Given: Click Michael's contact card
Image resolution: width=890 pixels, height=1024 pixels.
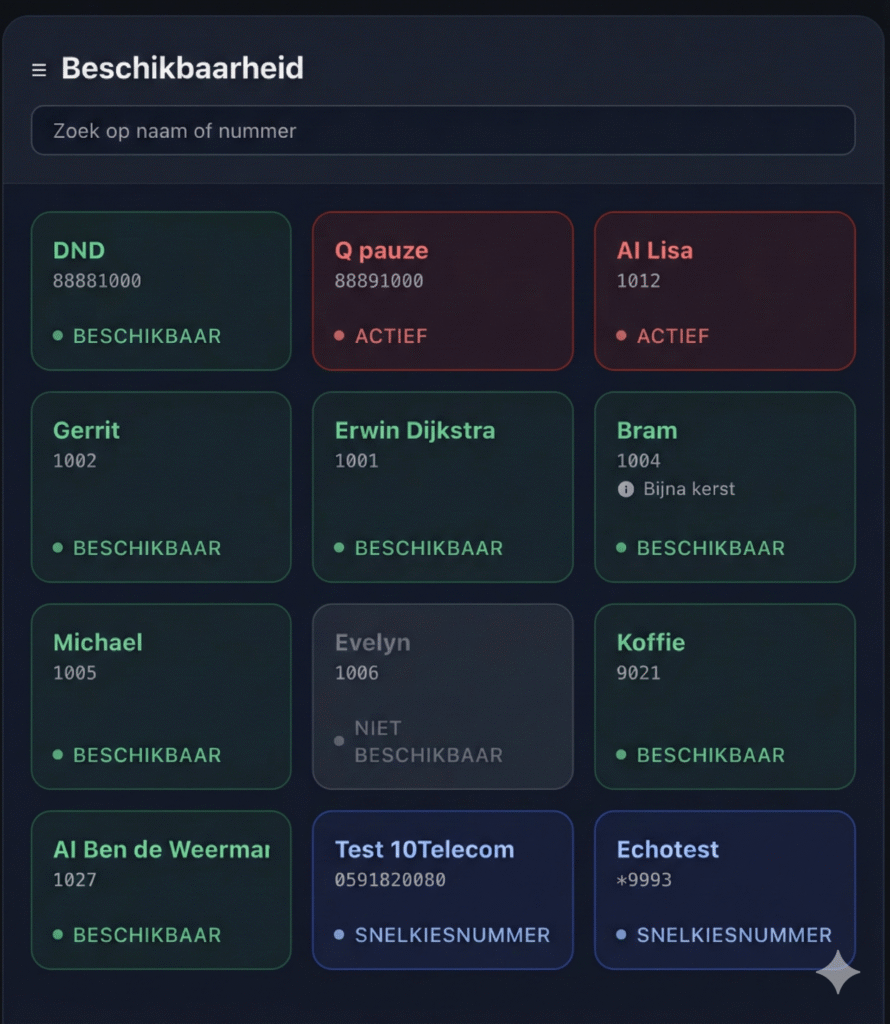Looking at the screenshot, I should [161, 697].
